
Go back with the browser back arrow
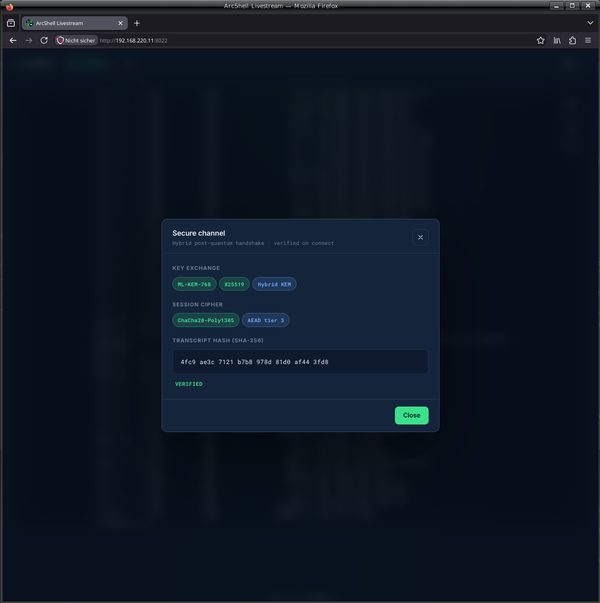(x=13, y=40)
